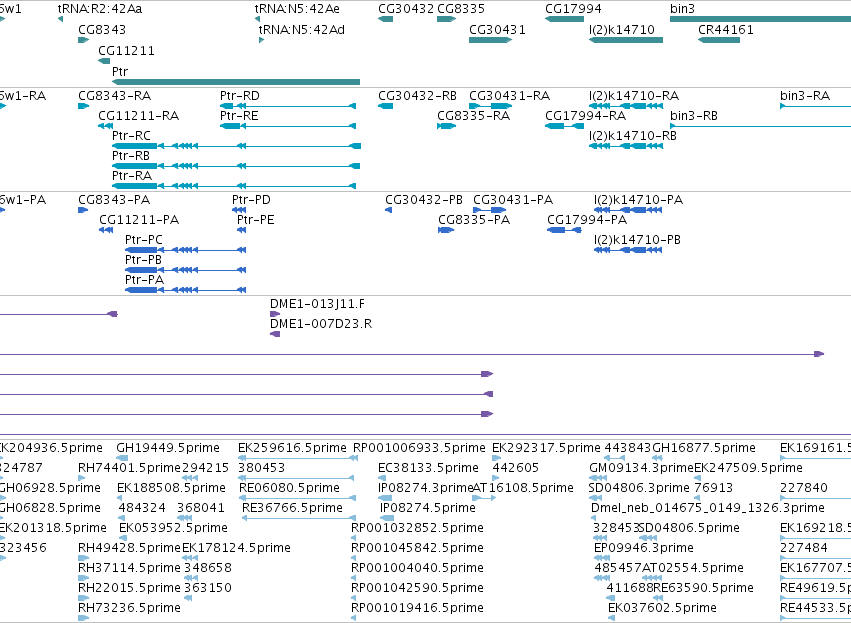This screenshot has height=623, width=851.
Task: Select the long Ptr gene bar
Action: click(x=236, y=82)
